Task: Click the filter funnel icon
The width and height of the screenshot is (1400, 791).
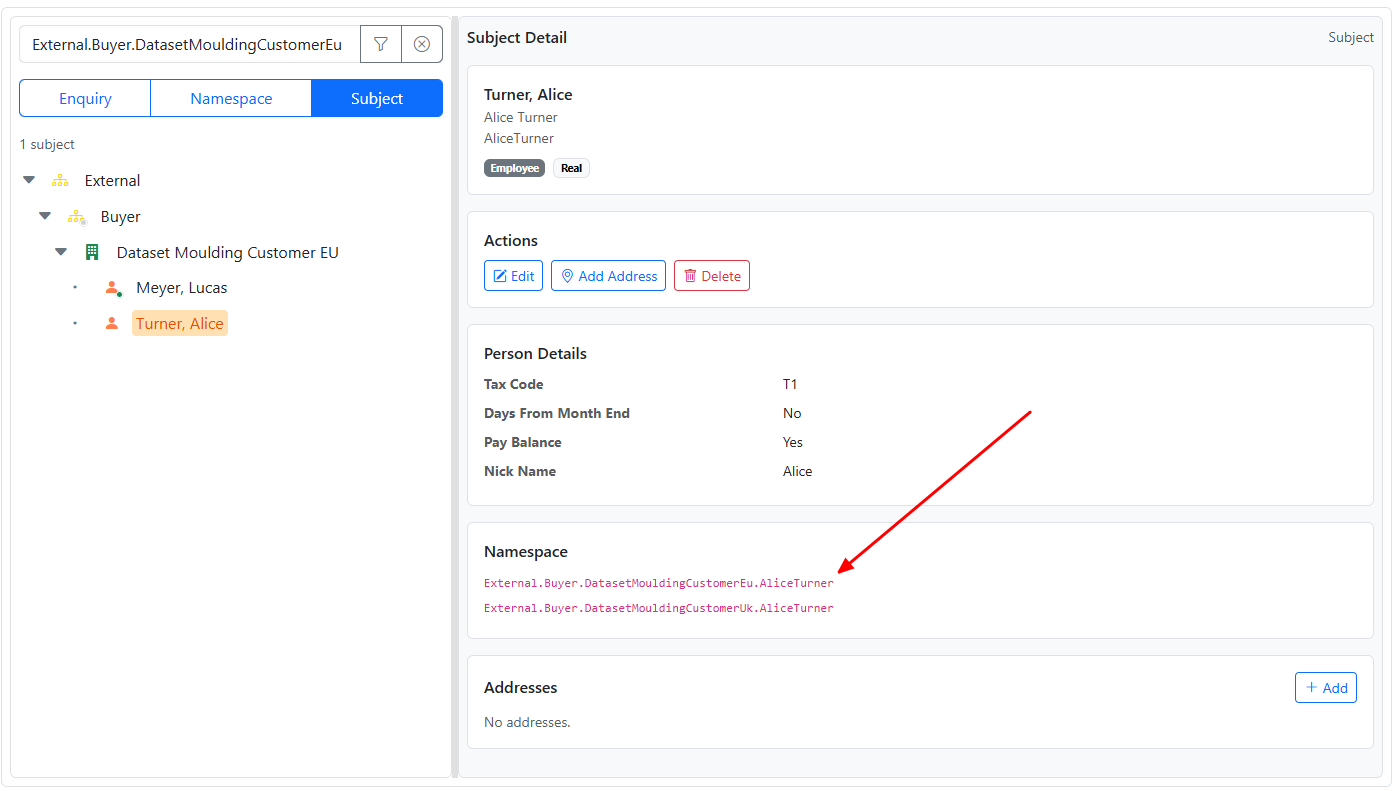Action: [x=381, y=44]
